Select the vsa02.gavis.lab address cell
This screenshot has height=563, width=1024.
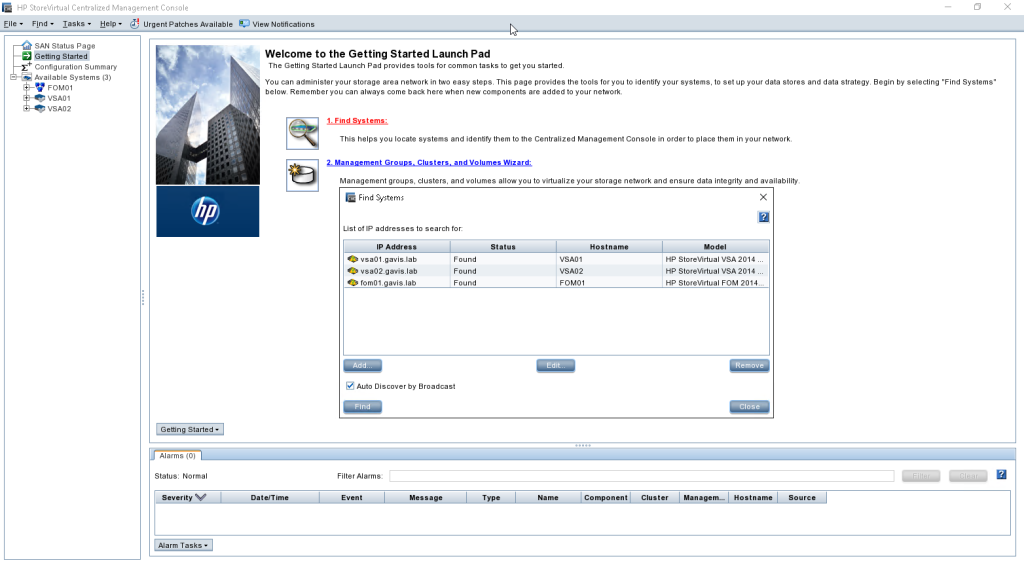click(x=397, y=271)
